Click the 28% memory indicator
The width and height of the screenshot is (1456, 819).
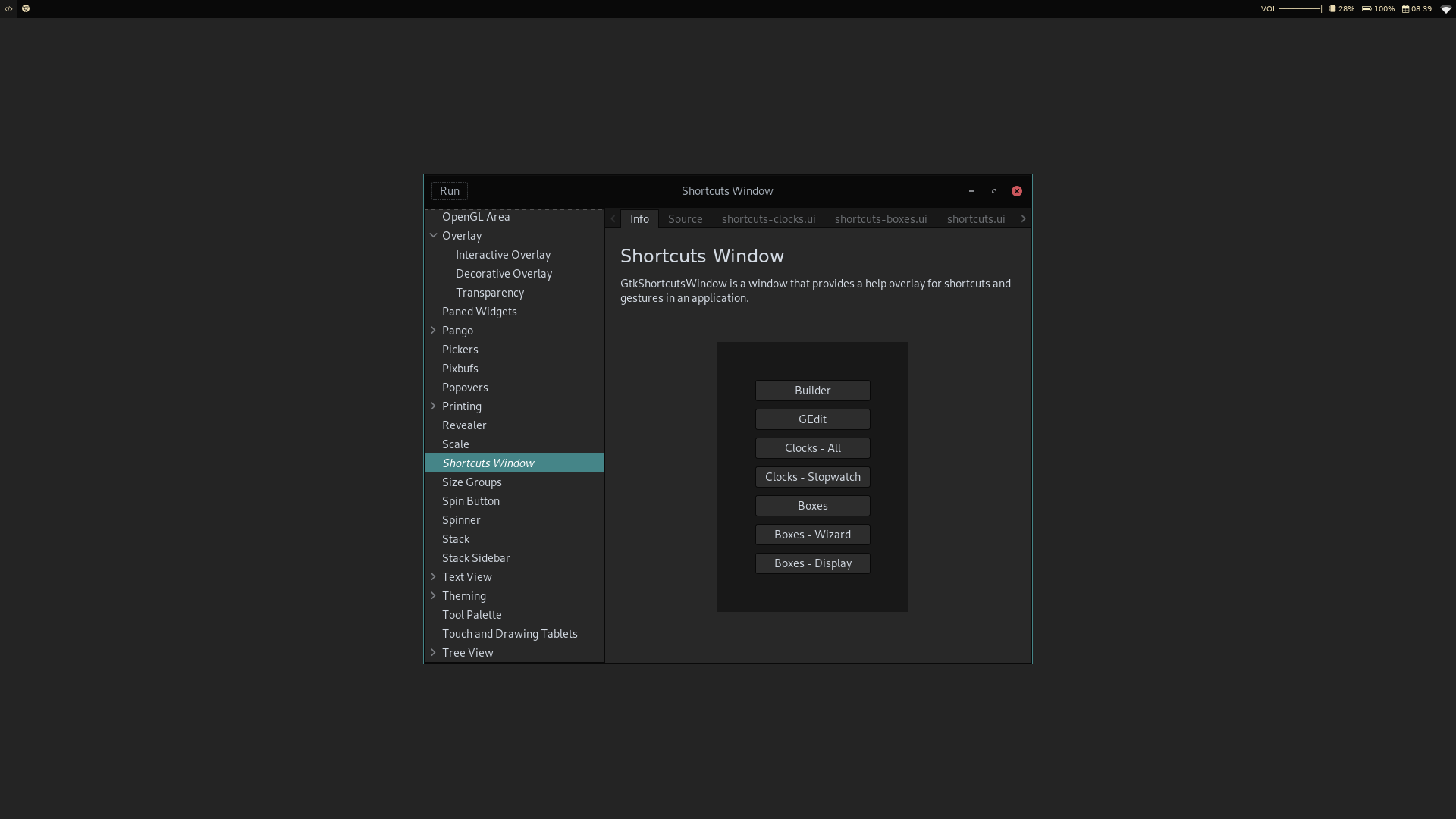1341,9
